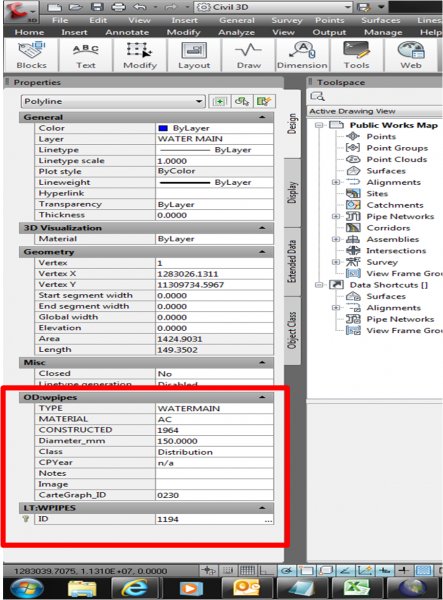Toggle snap mode button in status bar
Screen dimensions: 443x600
pyautogui.click(x=228, y=571)
